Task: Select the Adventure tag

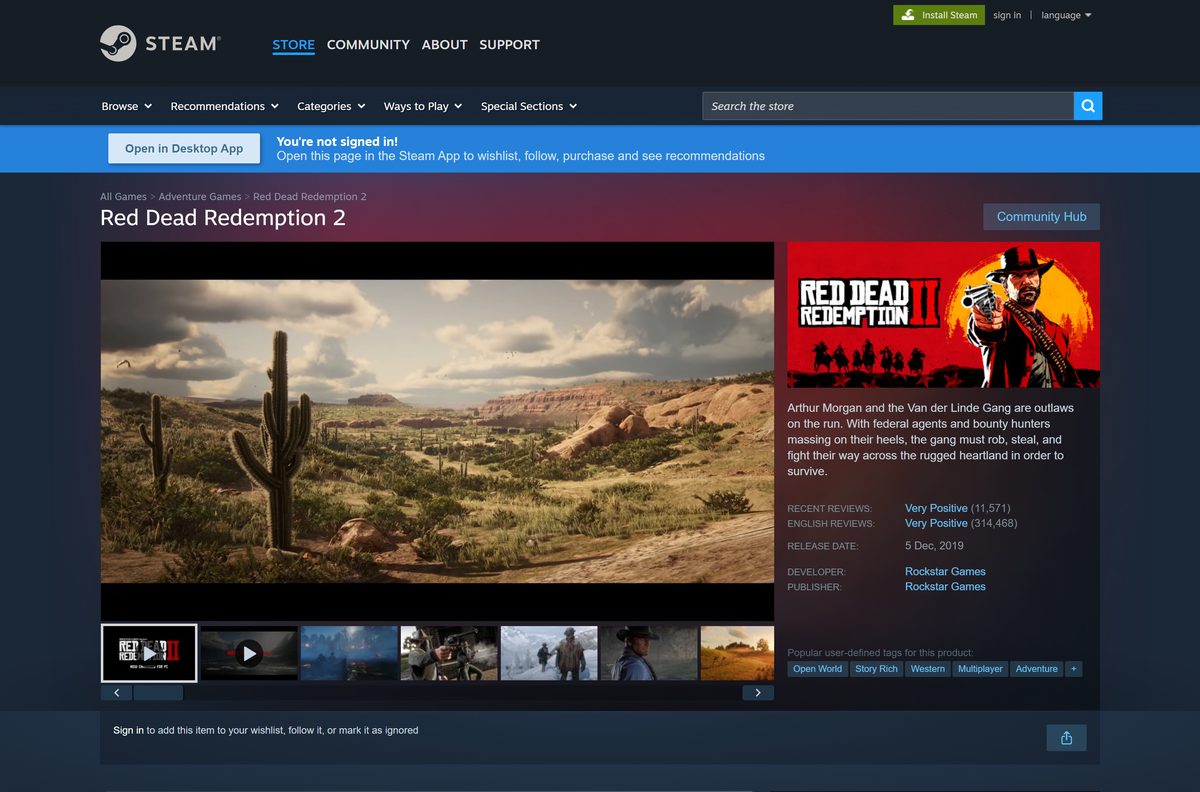Action: pos(1036,669)
